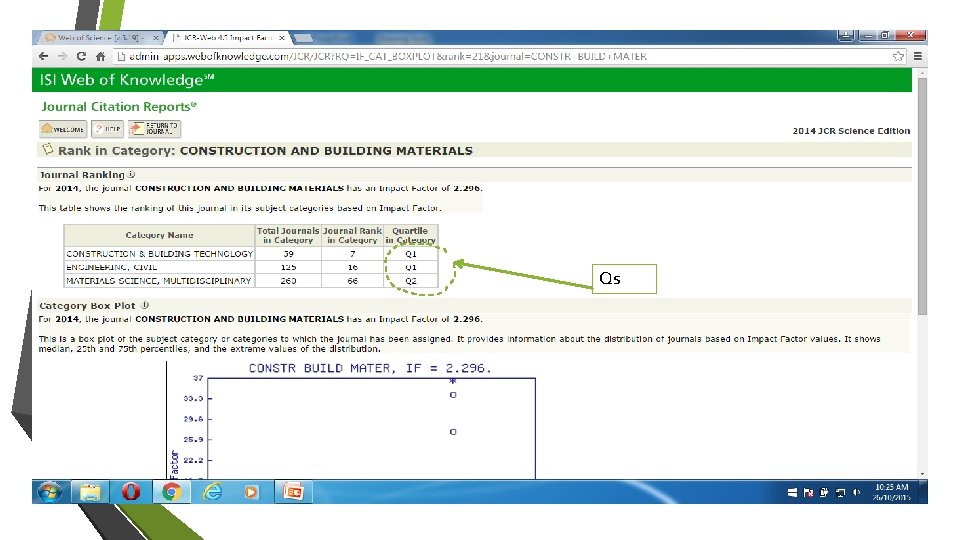Image resolution: width=960 pixels, height=540 pixels.
Task: Click CONSTRUCTION & BUILDING TECHNOLOGY category cell
Action: pyautogui.click(x=159, y=253)
